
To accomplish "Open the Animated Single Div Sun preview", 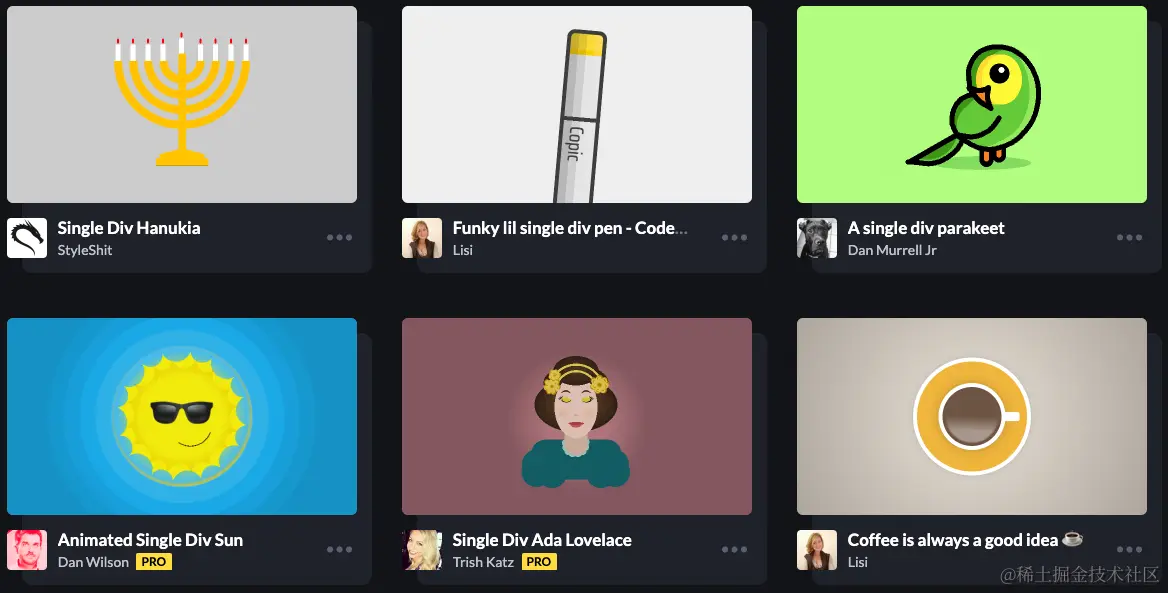I will 182,416.
